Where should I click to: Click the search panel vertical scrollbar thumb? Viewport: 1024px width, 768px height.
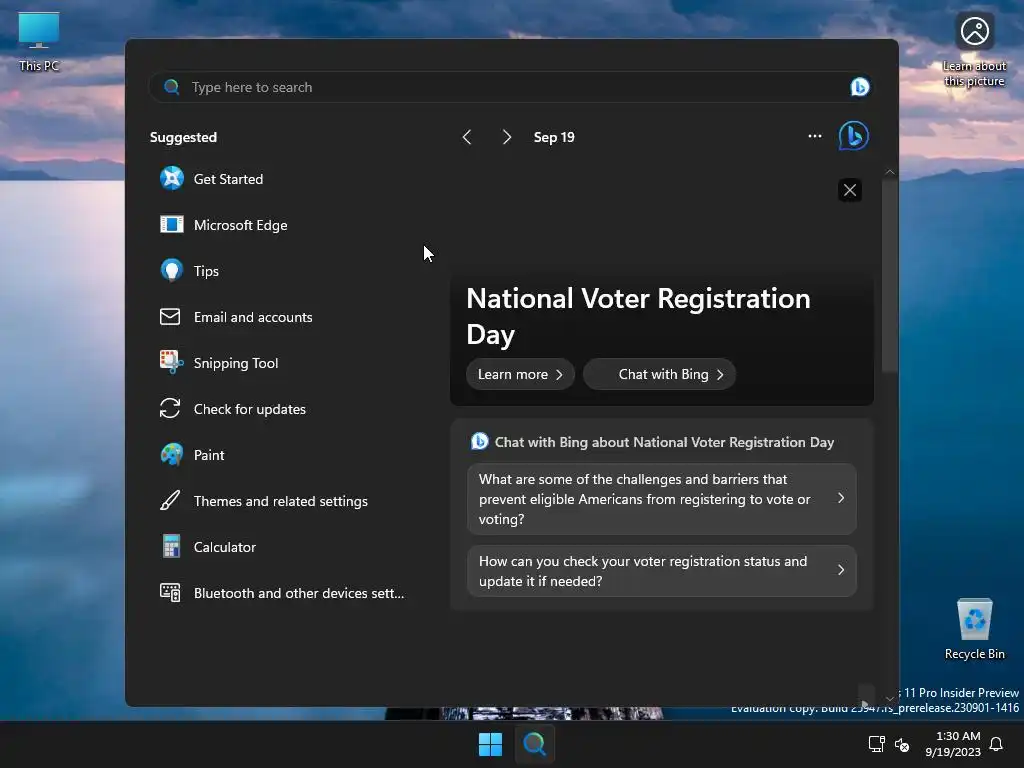[x=889, y=275]
